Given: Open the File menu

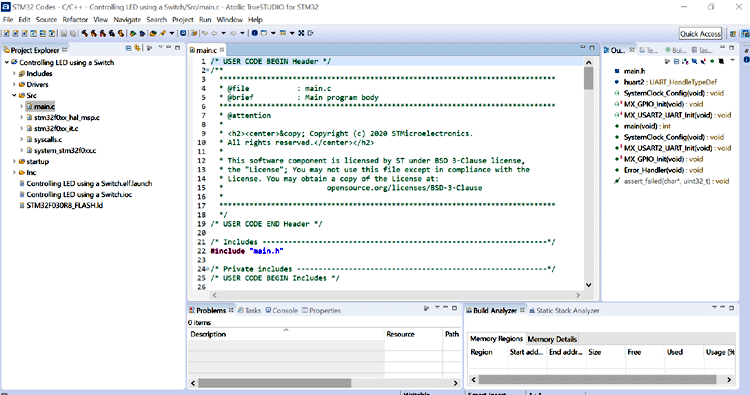Looking at the screenshot, I should (8, 20).
